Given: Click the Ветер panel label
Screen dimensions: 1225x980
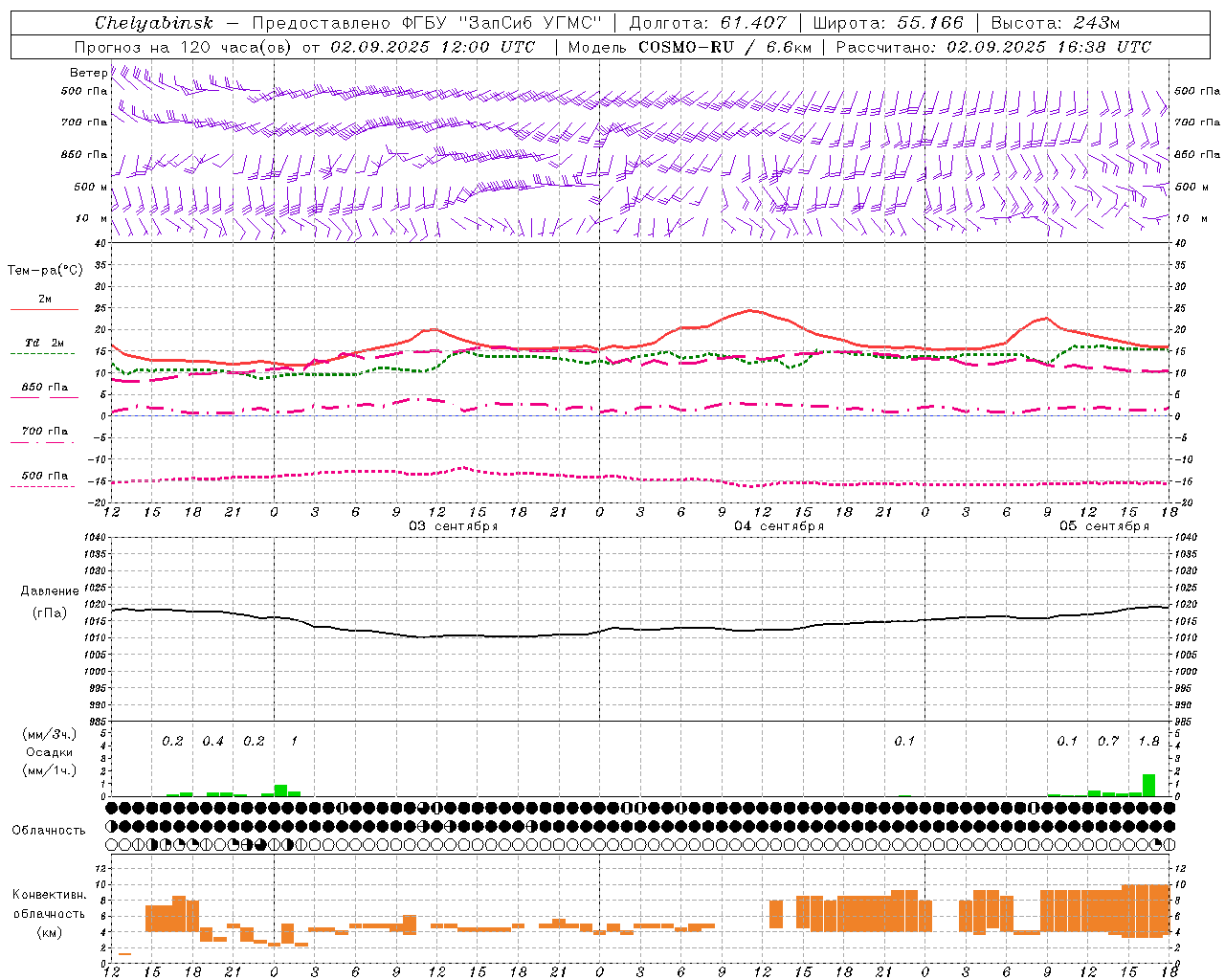Looking at the screenshot, I should point(89,73).
